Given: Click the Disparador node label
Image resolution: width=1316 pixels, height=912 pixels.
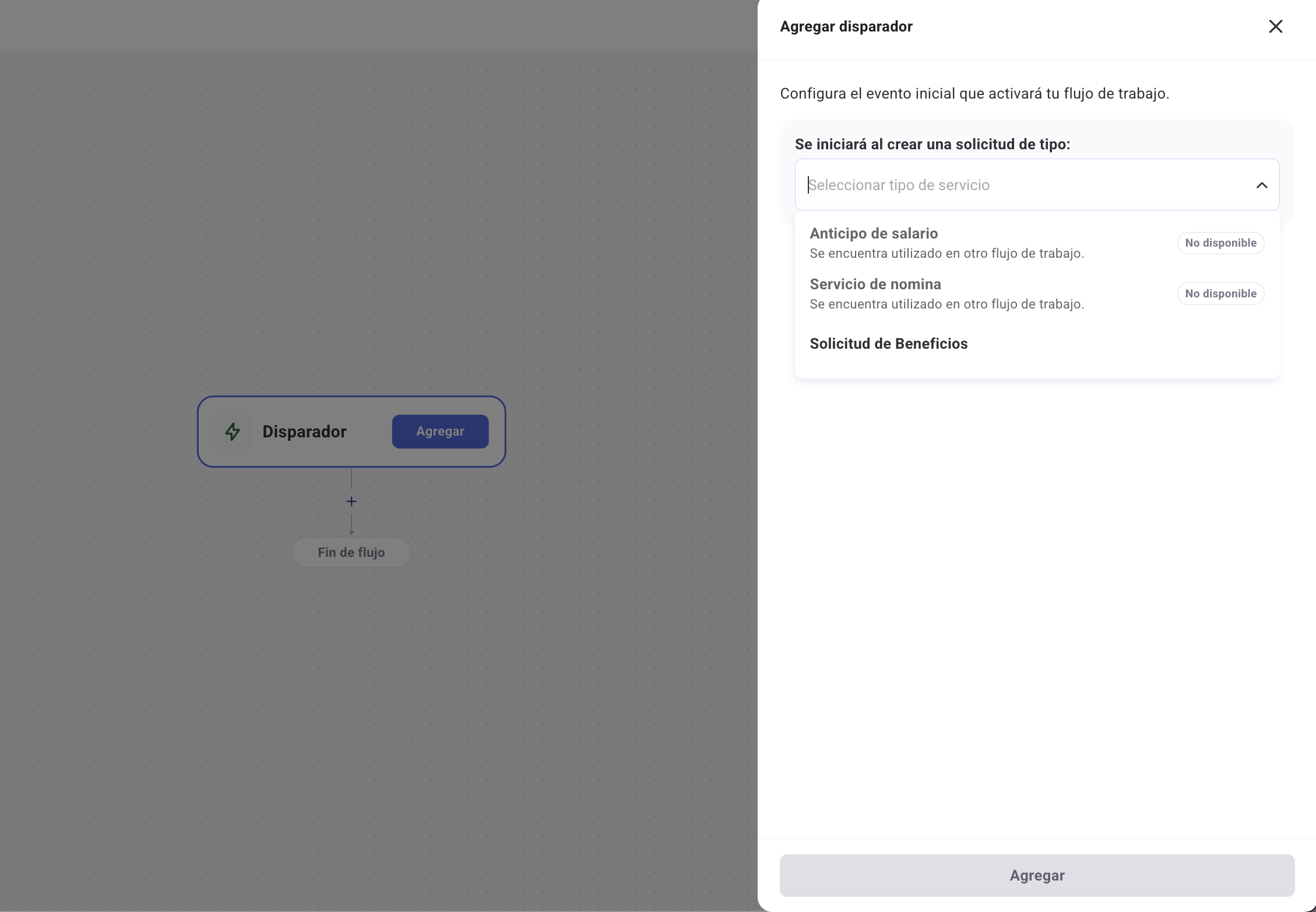Looking at the screenshot, I should point(304,432).
